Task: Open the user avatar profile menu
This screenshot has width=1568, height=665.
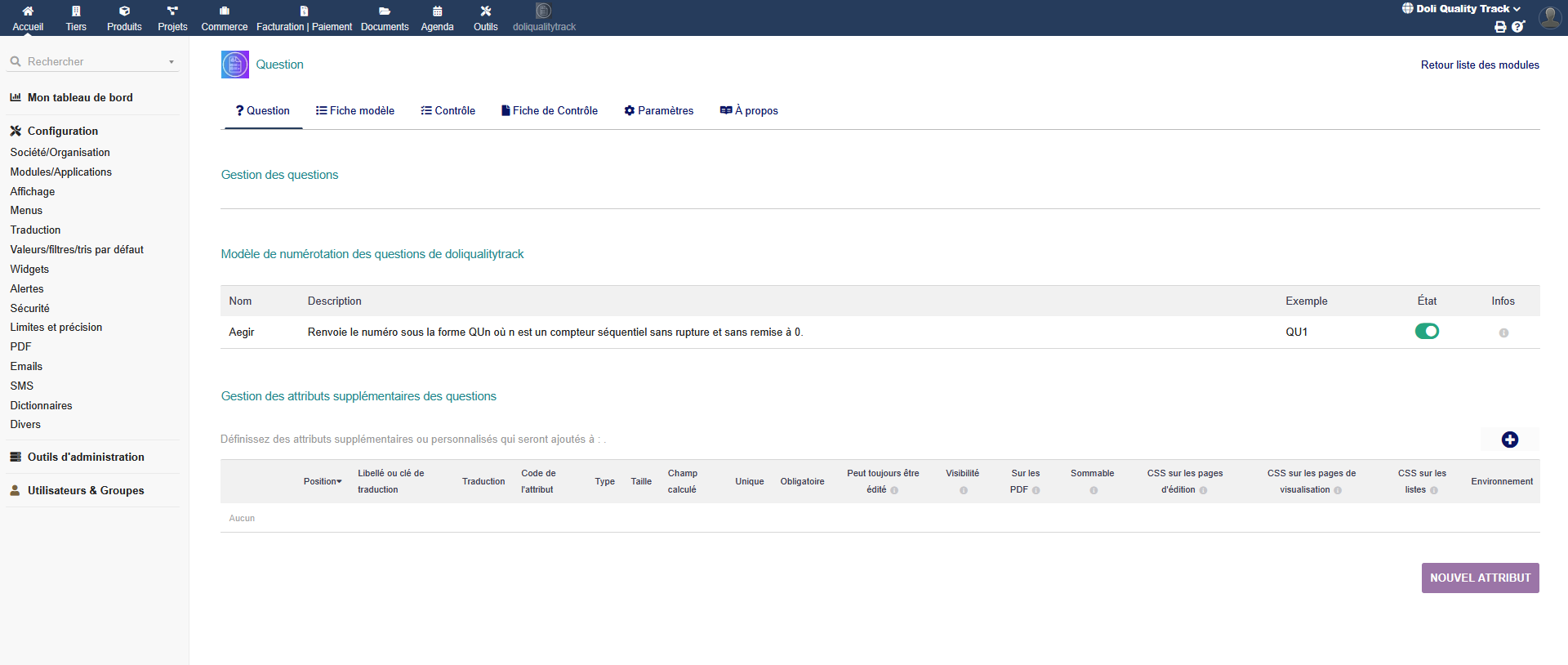Action: (1549, 17)
